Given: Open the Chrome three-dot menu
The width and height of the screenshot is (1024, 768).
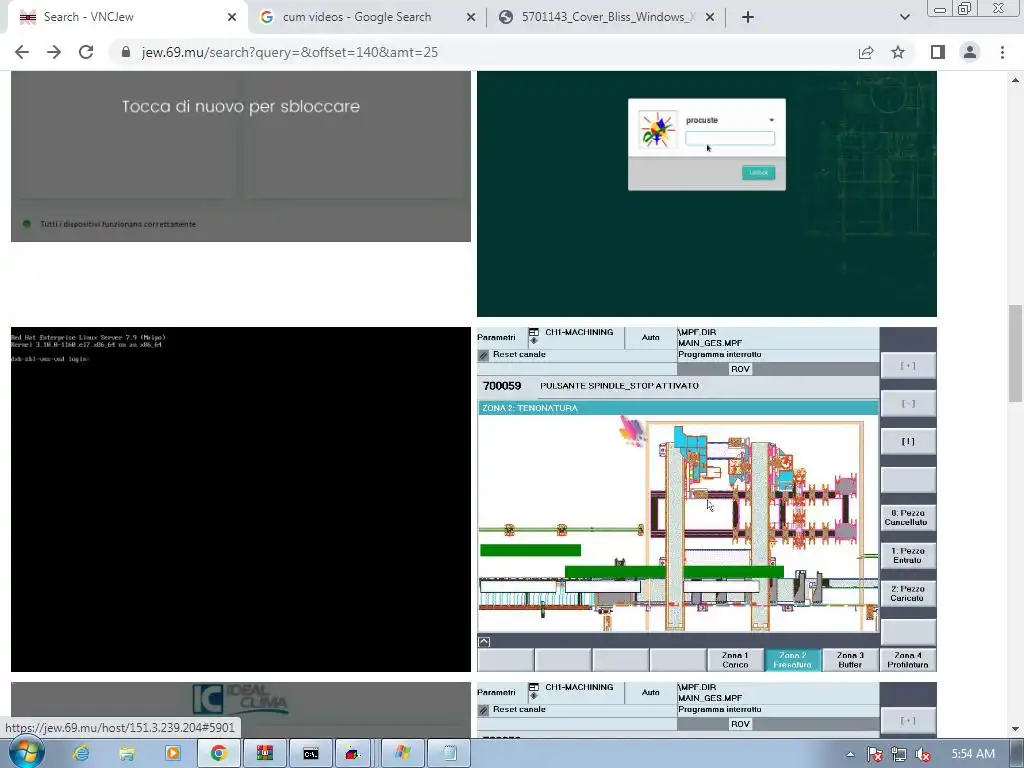Looking at the screenshot, I should 1002,52.
